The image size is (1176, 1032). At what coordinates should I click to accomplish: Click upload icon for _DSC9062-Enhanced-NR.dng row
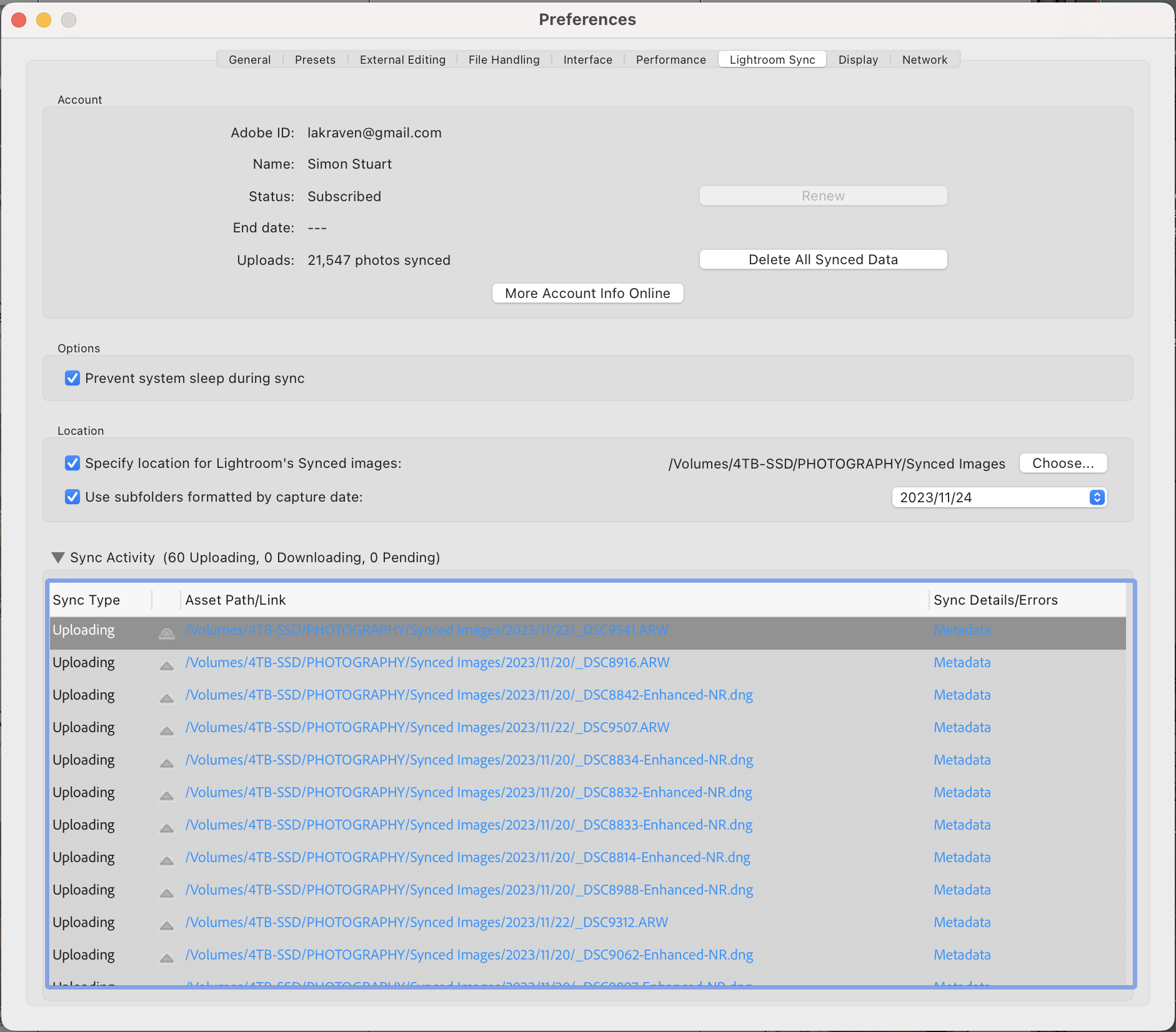pos(167,958)
